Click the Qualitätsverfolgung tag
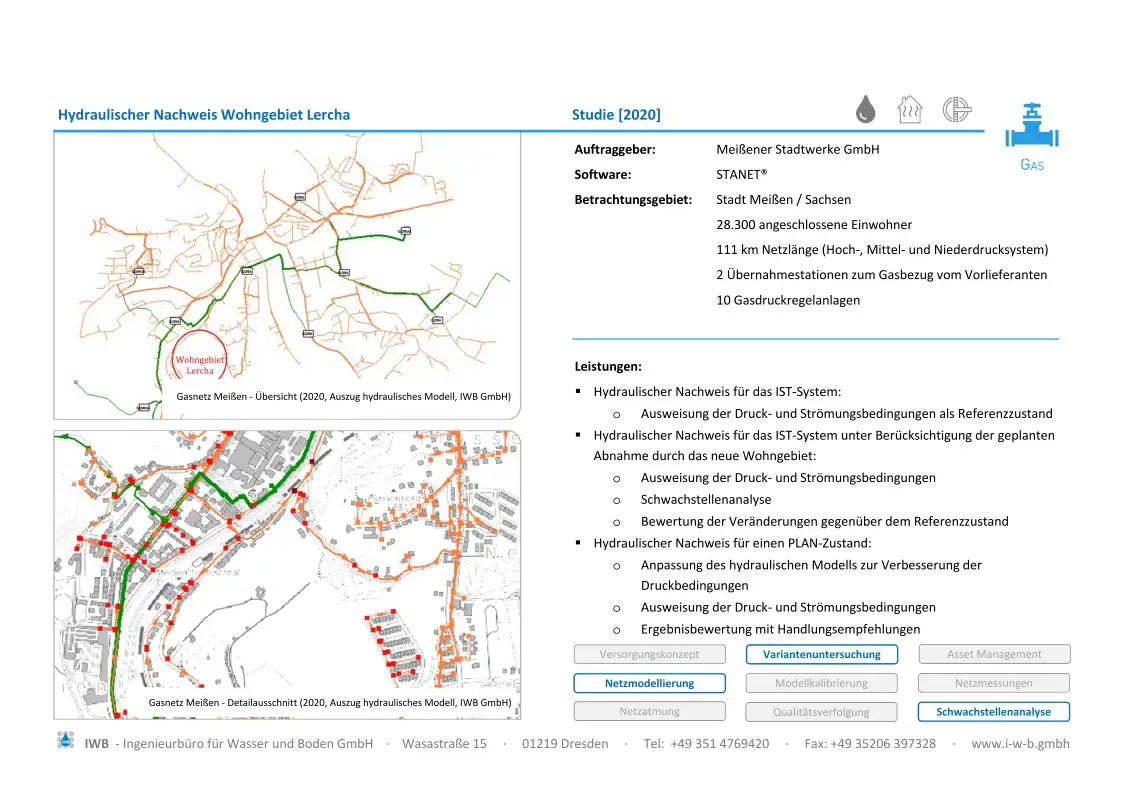This screenshot has height=793, width=1123. tap(822, 712)
